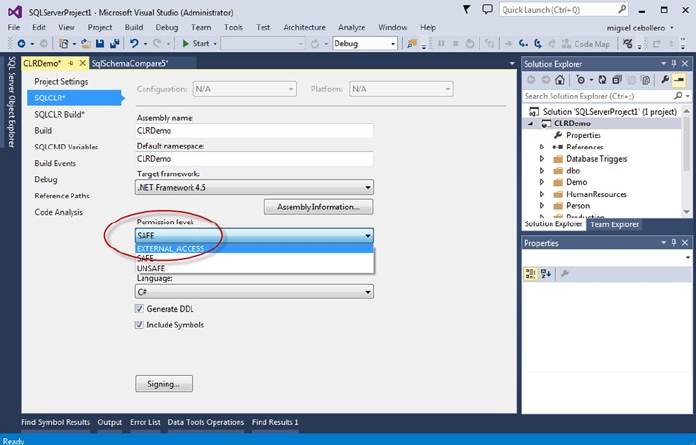Viewport: 696px width, 445px height.
Task: Open the miguel cebollero account menu
Action: [640, 28]
